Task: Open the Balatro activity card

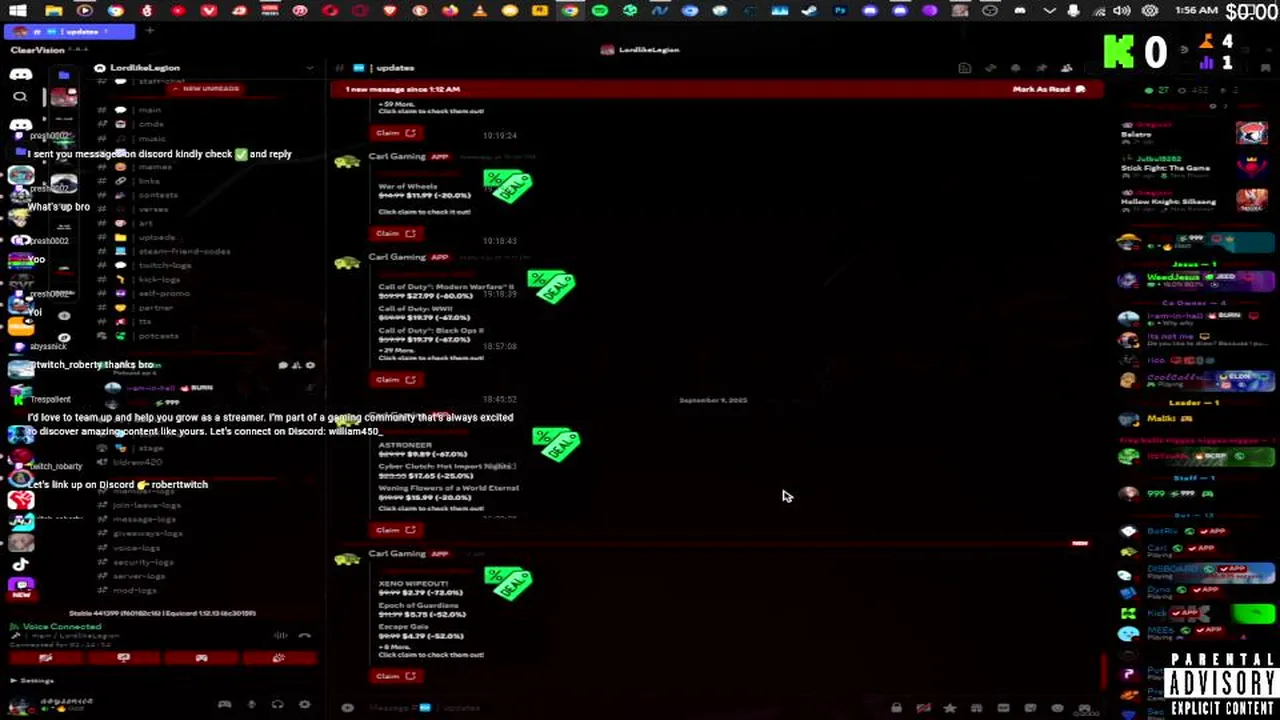Action: click(1196, 133)
